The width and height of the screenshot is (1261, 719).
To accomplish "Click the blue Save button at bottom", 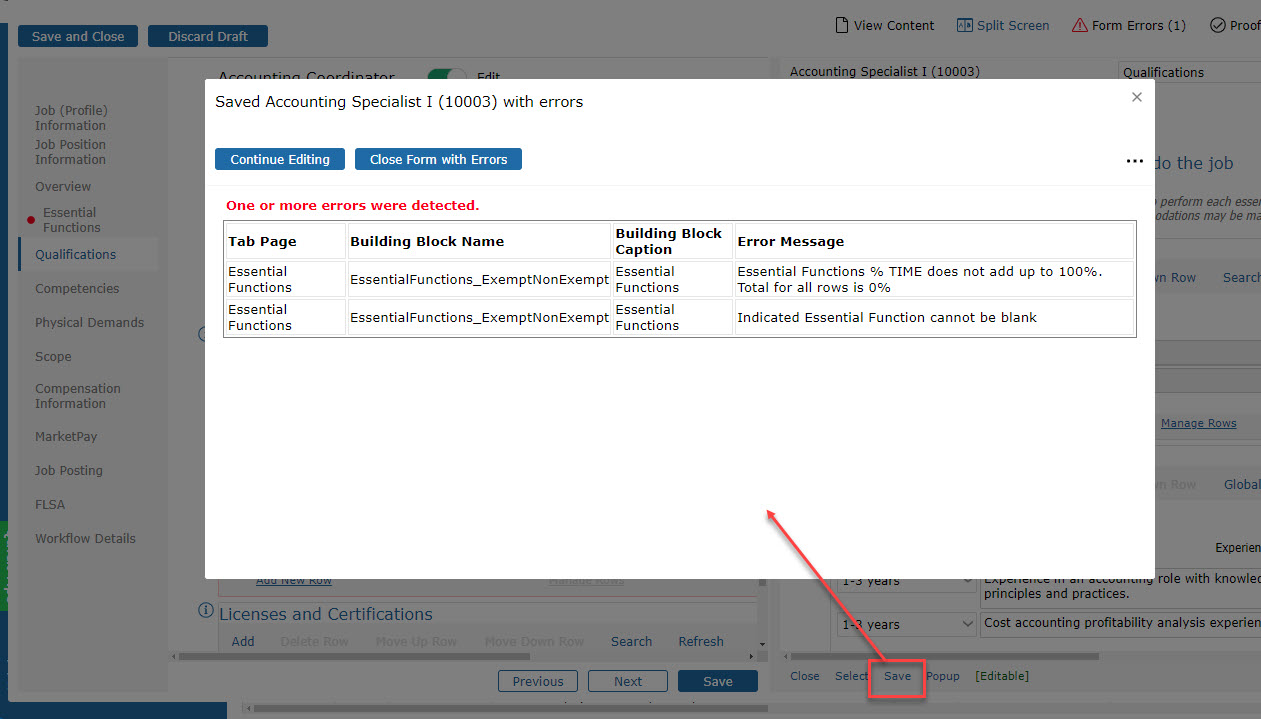I will tap(718, 681).
